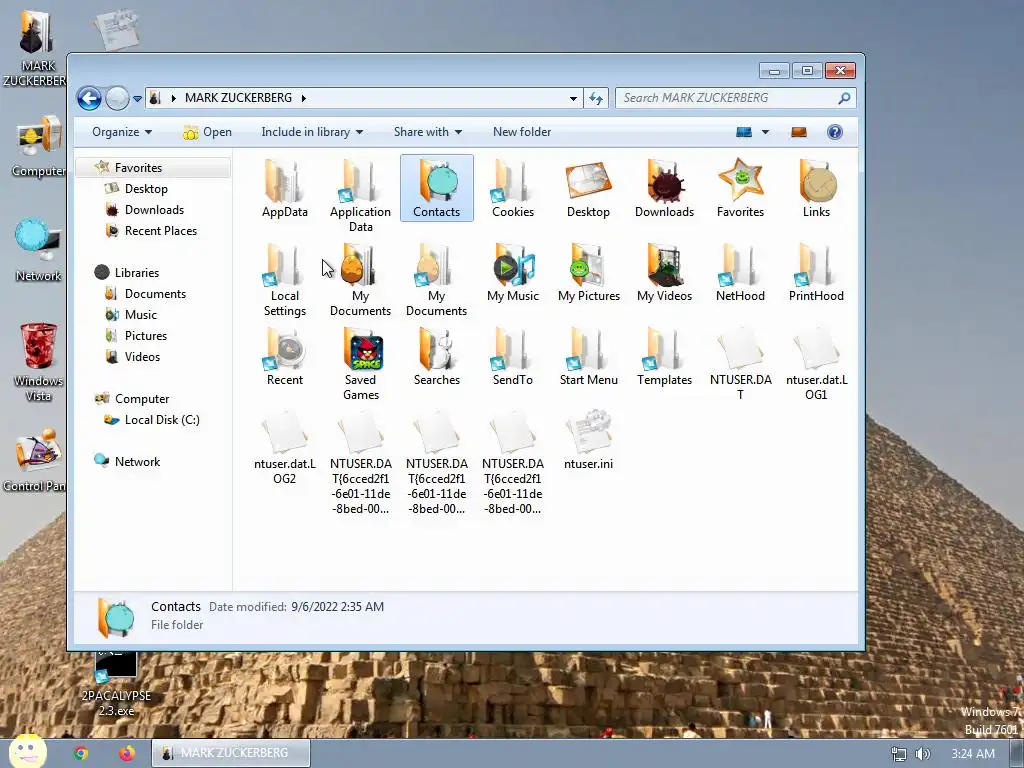Select the Recent folder icon
1024x768 pixels.
coord(285,357)
